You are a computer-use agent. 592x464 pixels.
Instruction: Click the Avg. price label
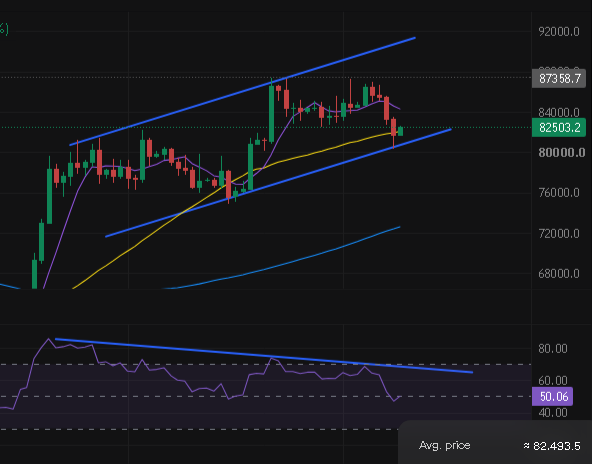point(444,446)
